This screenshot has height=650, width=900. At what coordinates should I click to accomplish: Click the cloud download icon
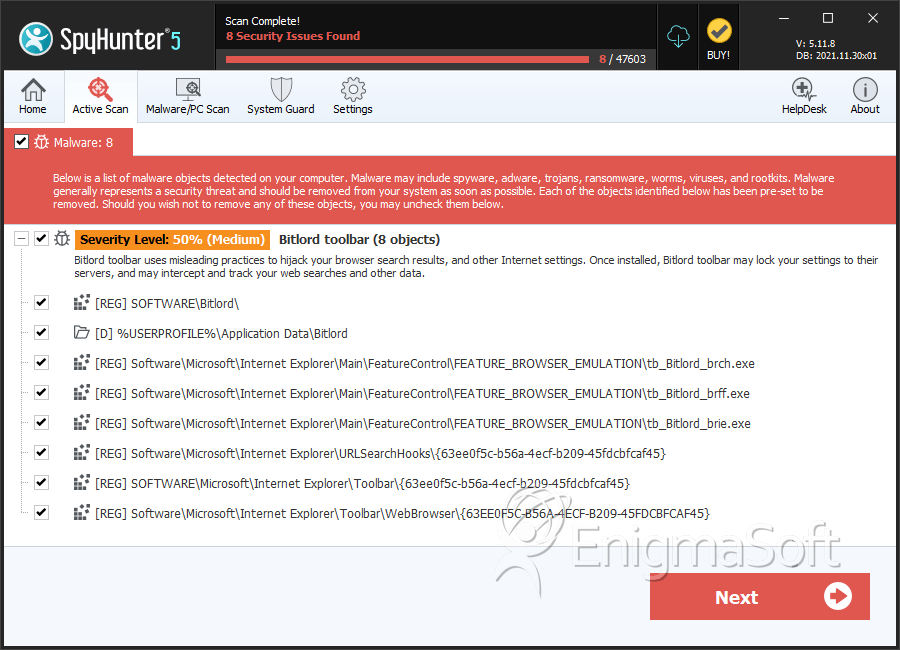[x=679, y=37]
